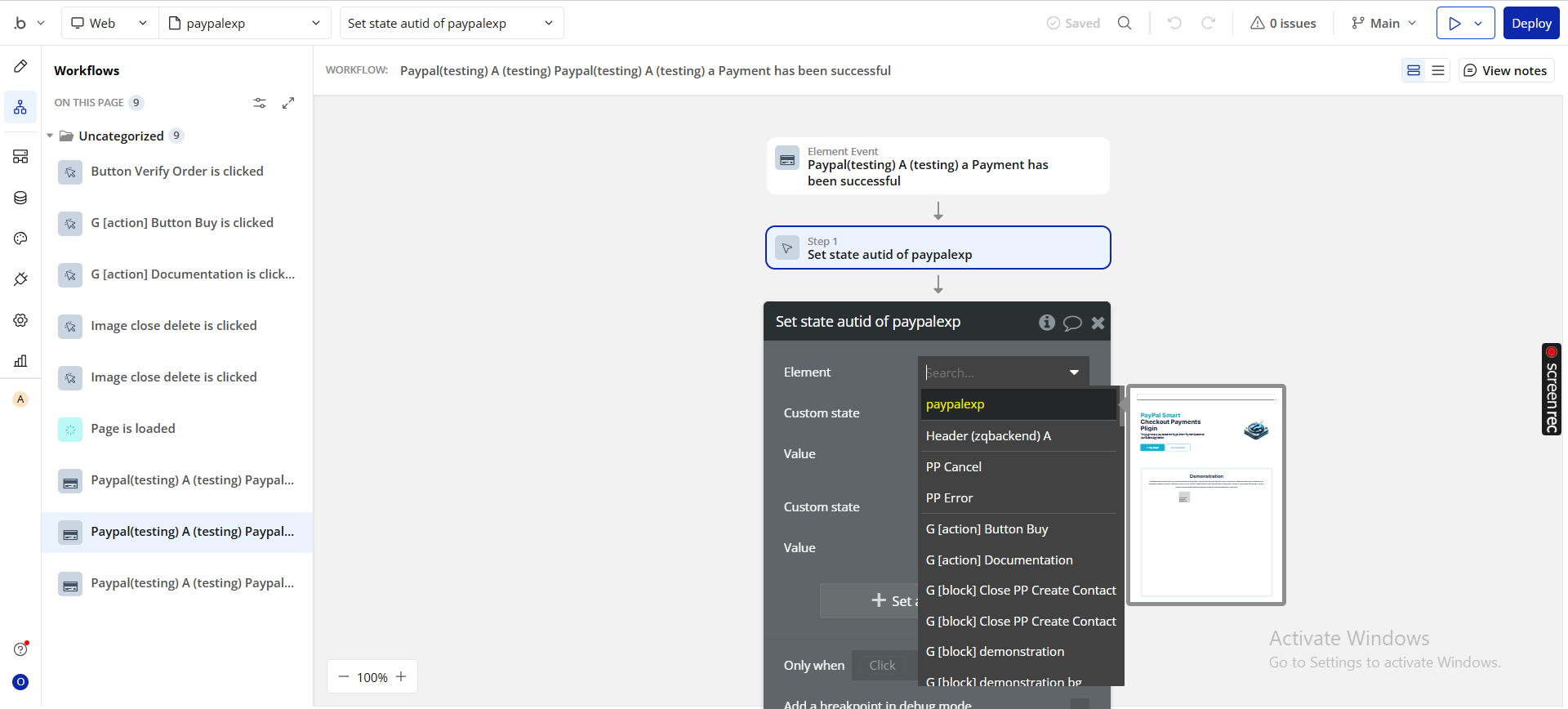This screenshot has width=1568, height=709.
Task: Click the paypalexp page preview thumbnail
Action: 1206,495
